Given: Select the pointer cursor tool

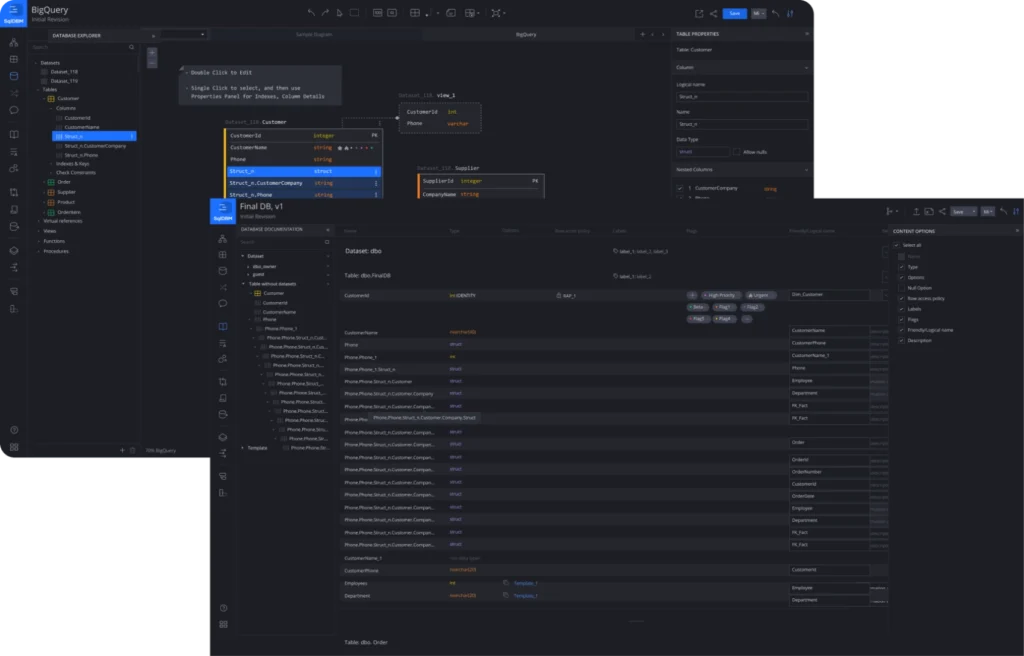Looking at the screenshot, I should point(340,13).
